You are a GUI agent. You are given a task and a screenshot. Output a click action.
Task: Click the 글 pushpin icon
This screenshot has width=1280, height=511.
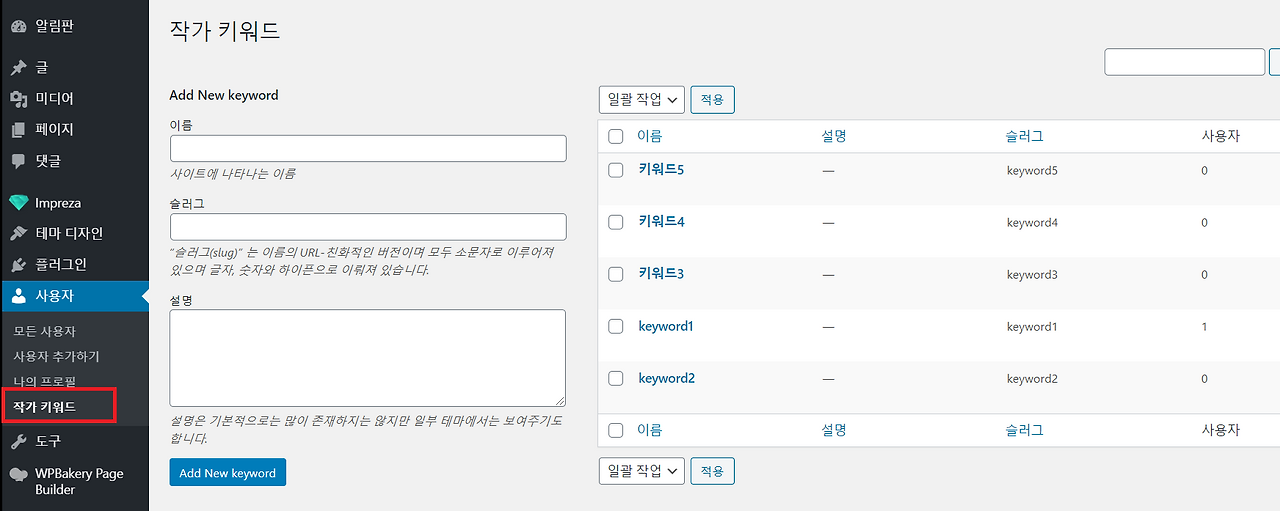[x=18, y=67]
